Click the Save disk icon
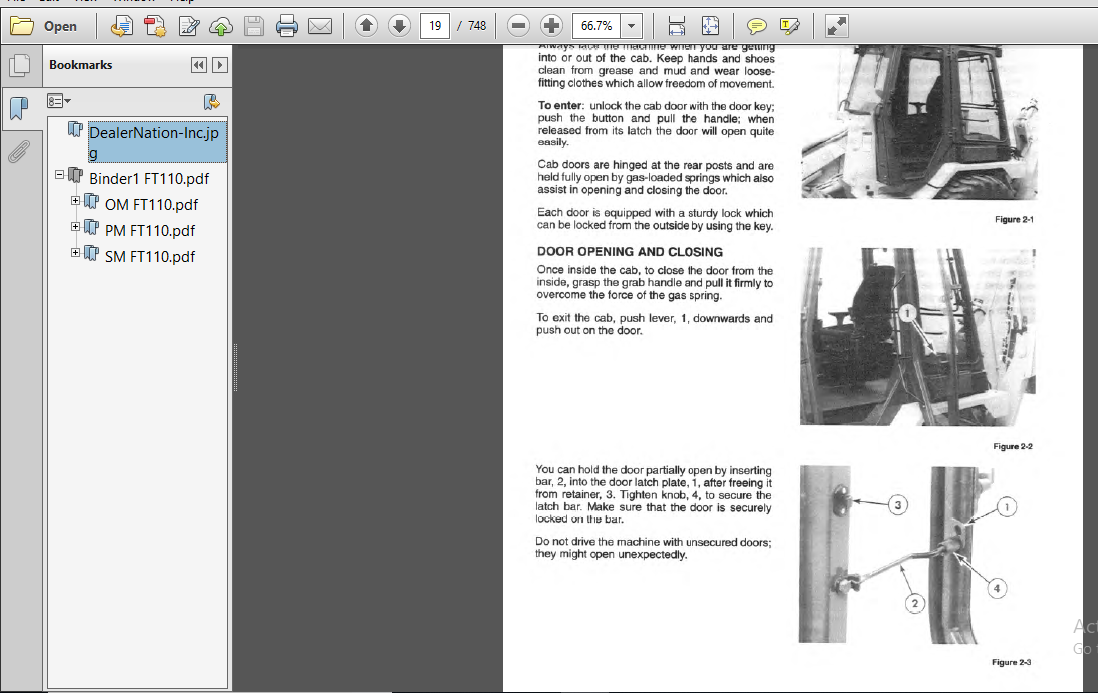Viewport: 1098px width, 693px height. [253, 27]
